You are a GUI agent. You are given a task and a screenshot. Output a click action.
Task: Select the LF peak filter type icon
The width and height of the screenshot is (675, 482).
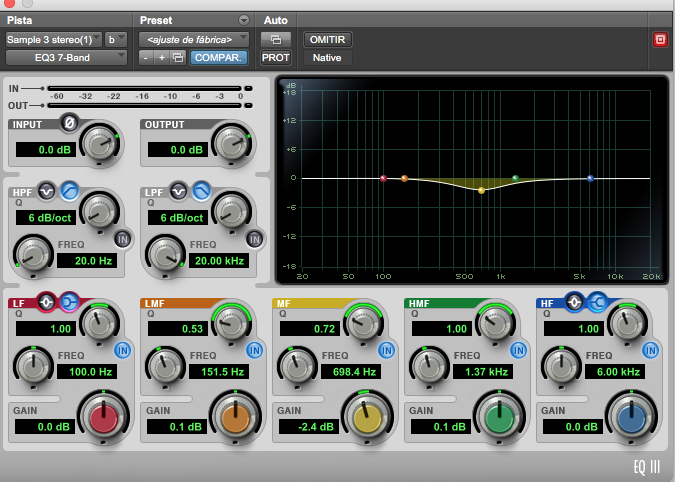pos(47,302)
